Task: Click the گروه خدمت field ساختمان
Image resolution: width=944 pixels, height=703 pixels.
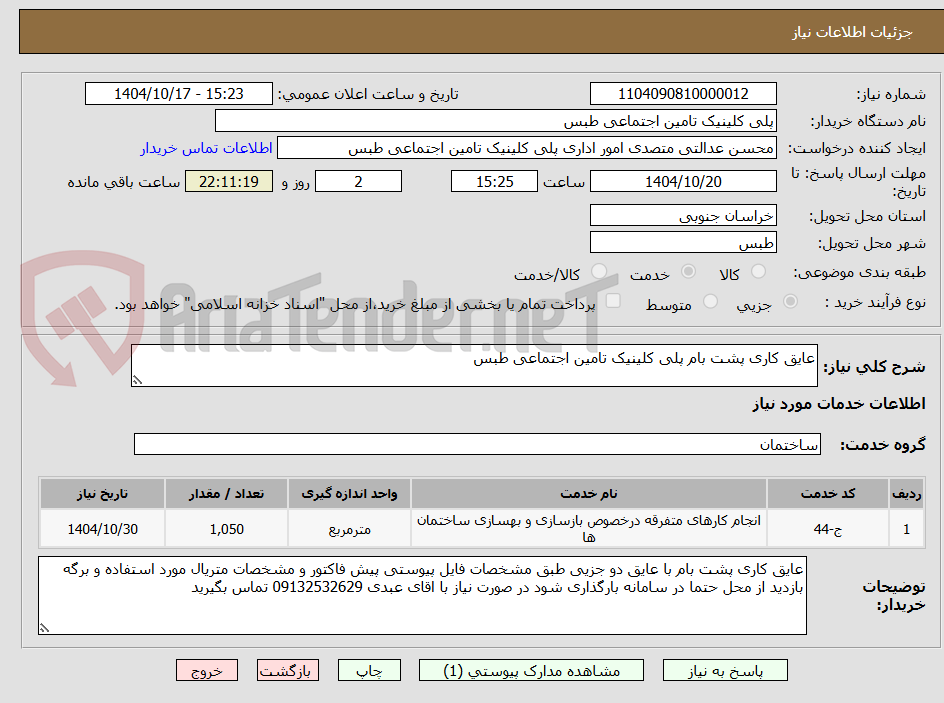Action: point(477,444)
